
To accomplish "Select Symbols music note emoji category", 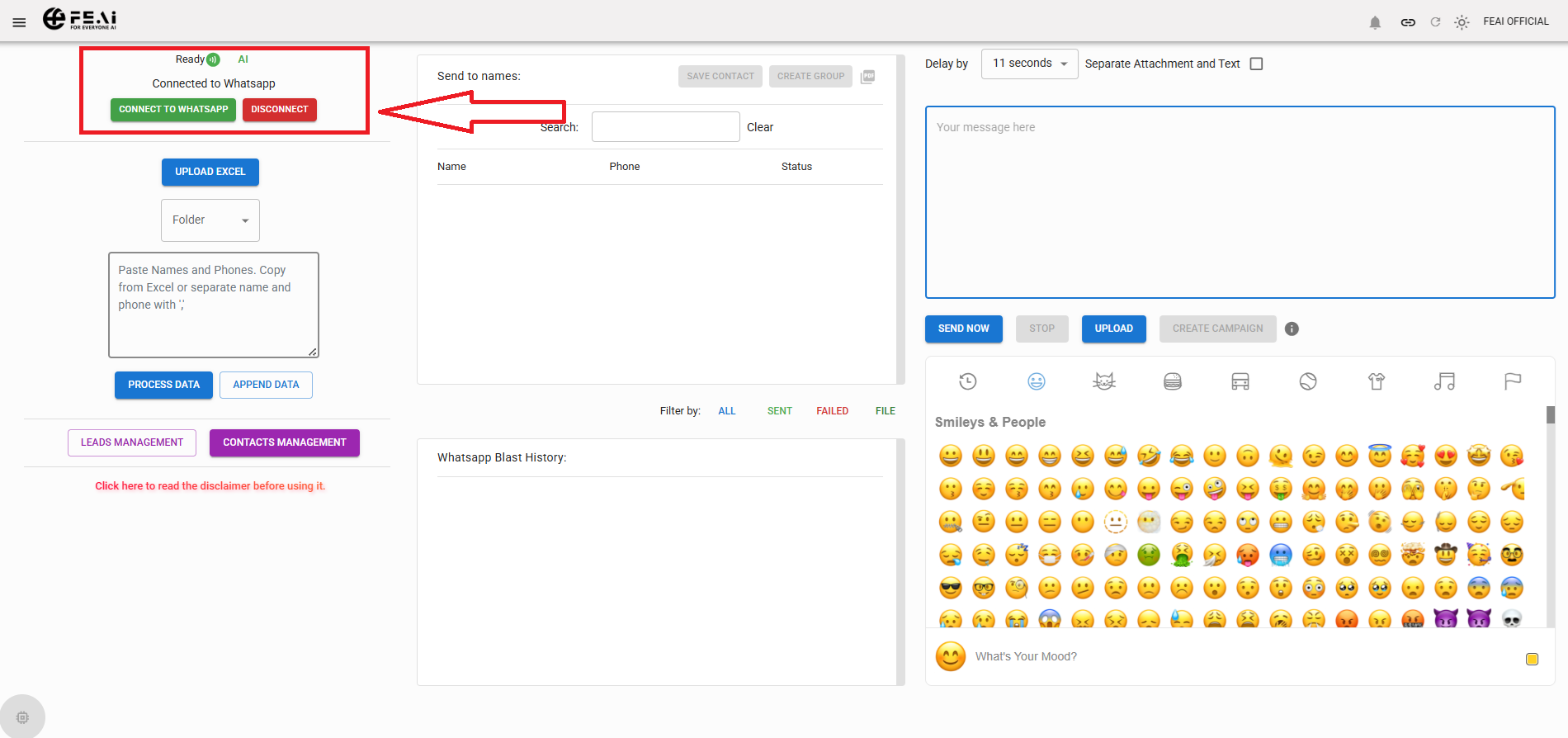I will 1444,381.
